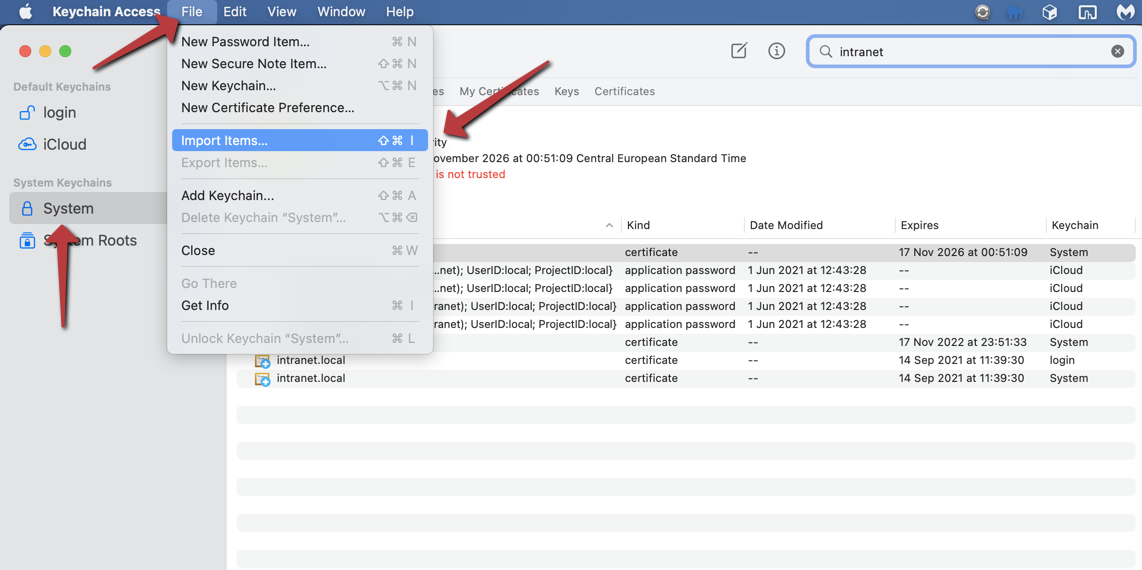Viewport: 1142px width, 570px height.
Task: Open the Malwarebytes menu bar icon
Action: coord(1125,12)
